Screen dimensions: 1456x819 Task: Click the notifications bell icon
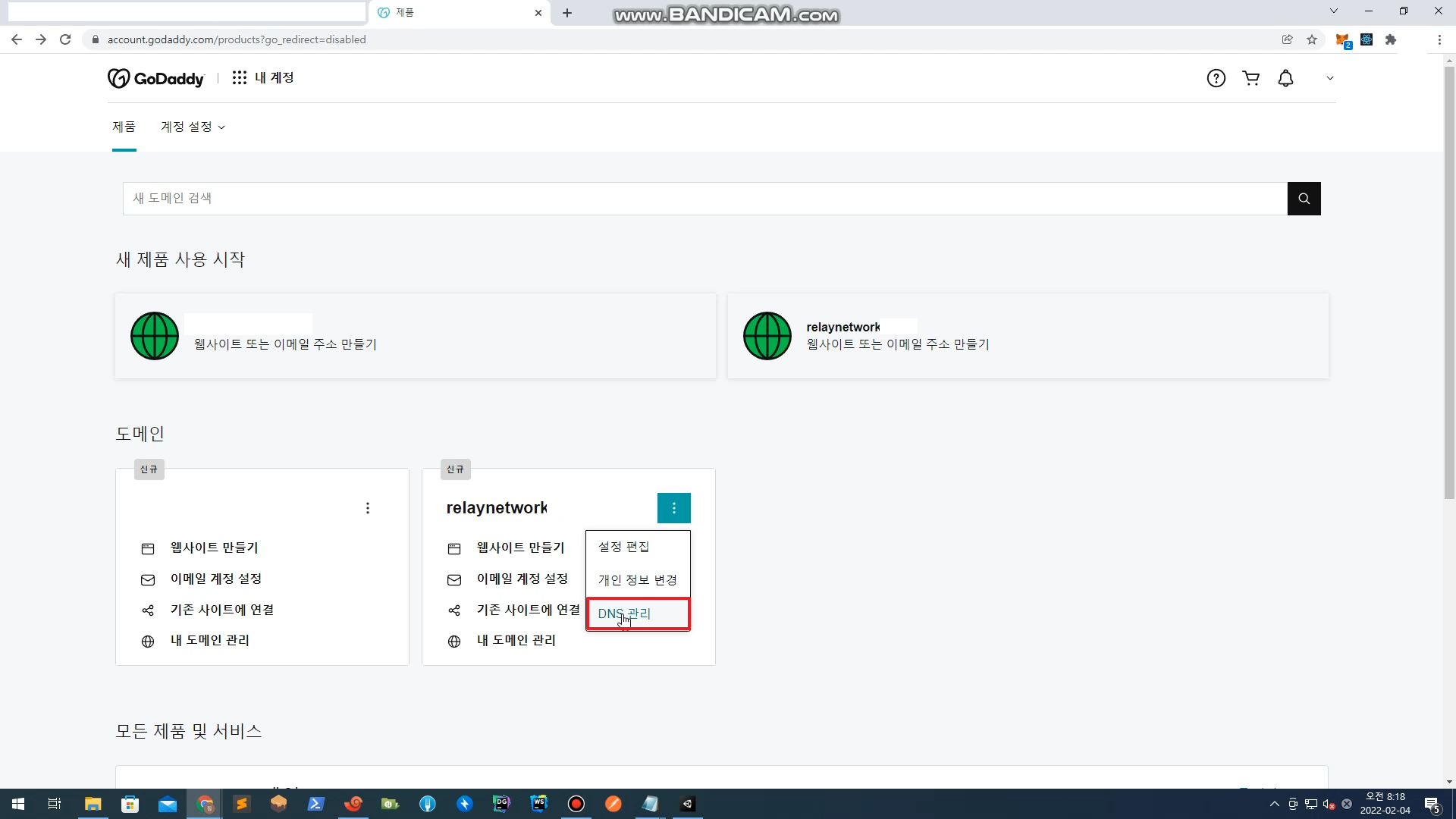click(x=1285, y=78)
